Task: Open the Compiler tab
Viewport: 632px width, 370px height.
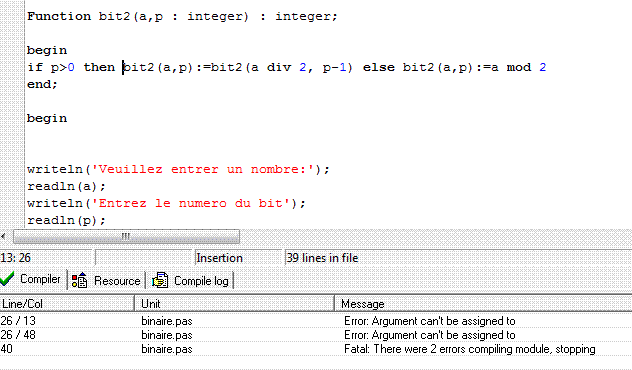Action: coord(33,279)
